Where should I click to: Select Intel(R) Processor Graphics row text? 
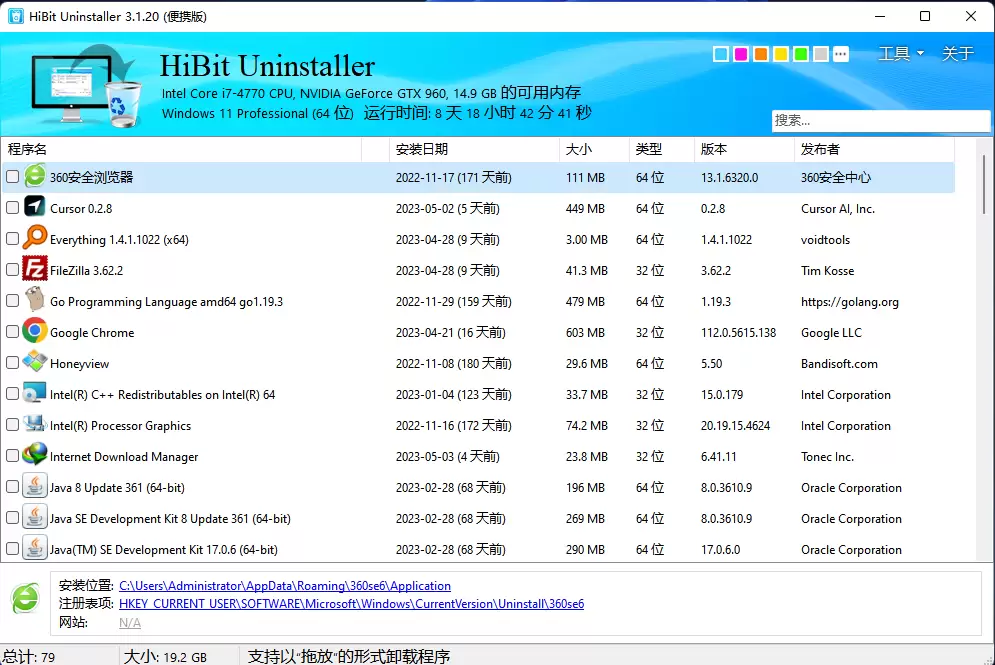click(x=121, y=426)
